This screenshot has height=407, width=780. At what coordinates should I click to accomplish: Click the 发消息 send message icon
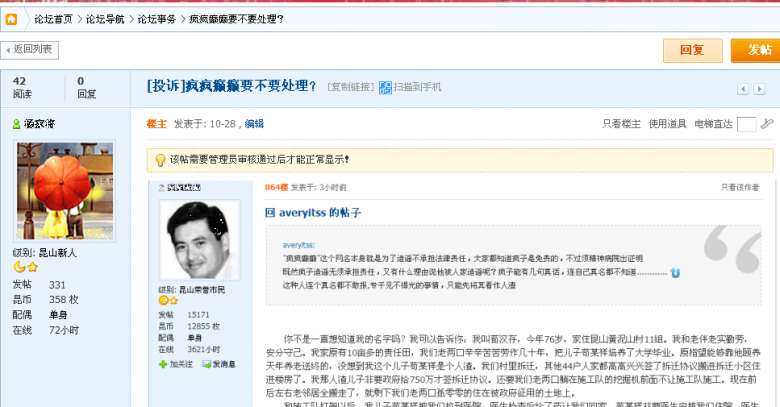204,364
